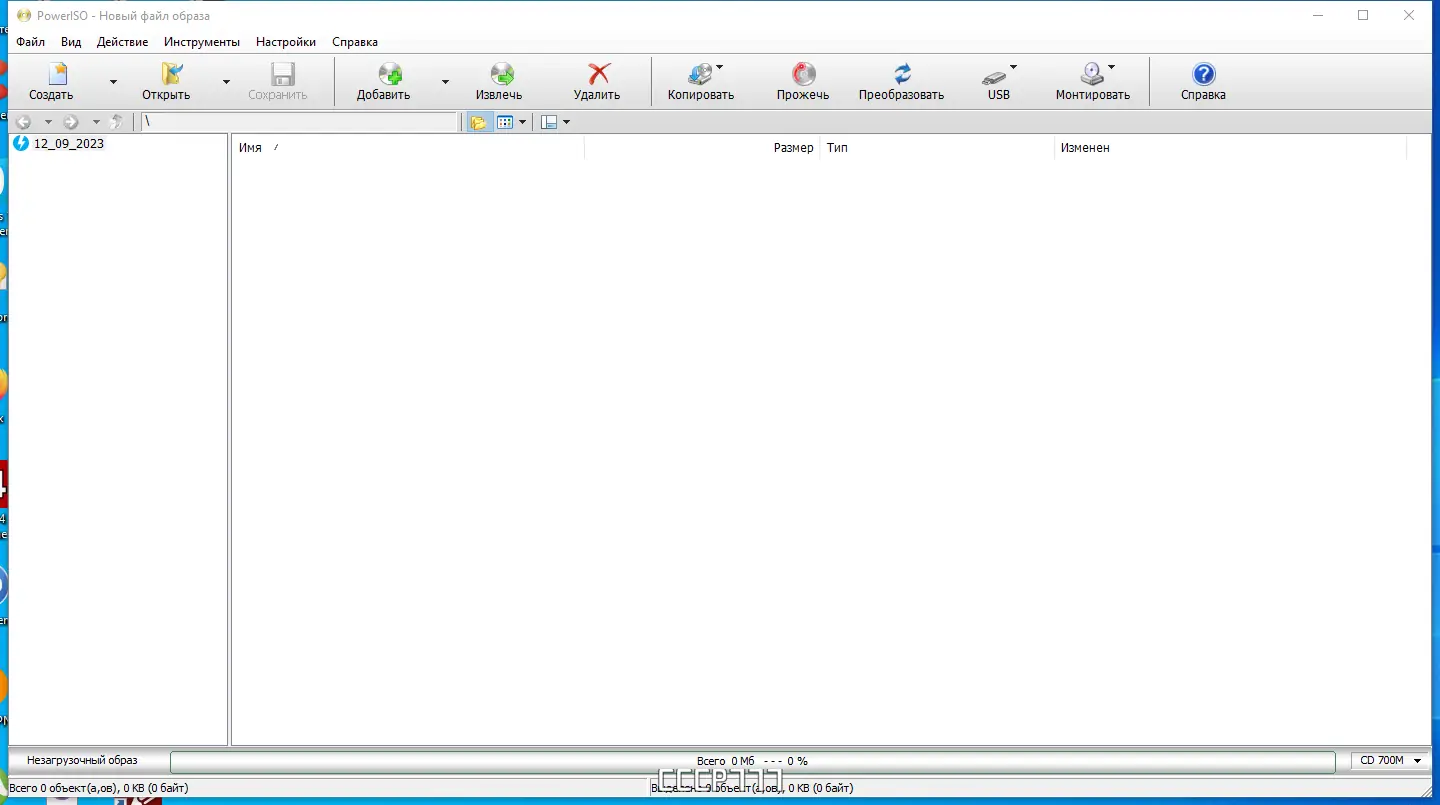Click the up-one-level icon
The height and width of the screenshot is (805, 1440).
(x=117, y=122)
